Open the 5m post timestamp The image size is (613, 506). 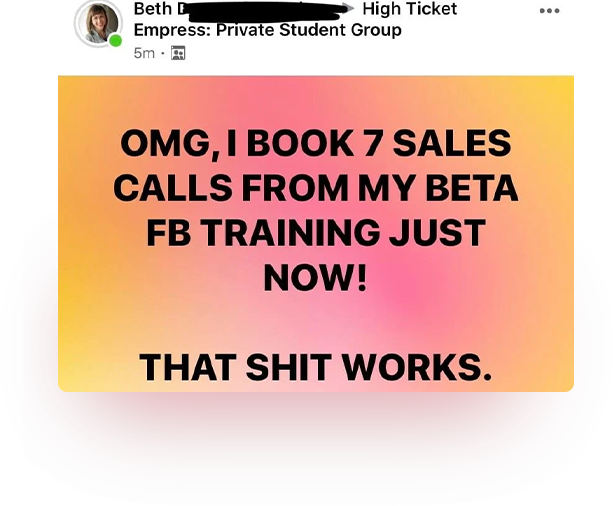(144, 53)
